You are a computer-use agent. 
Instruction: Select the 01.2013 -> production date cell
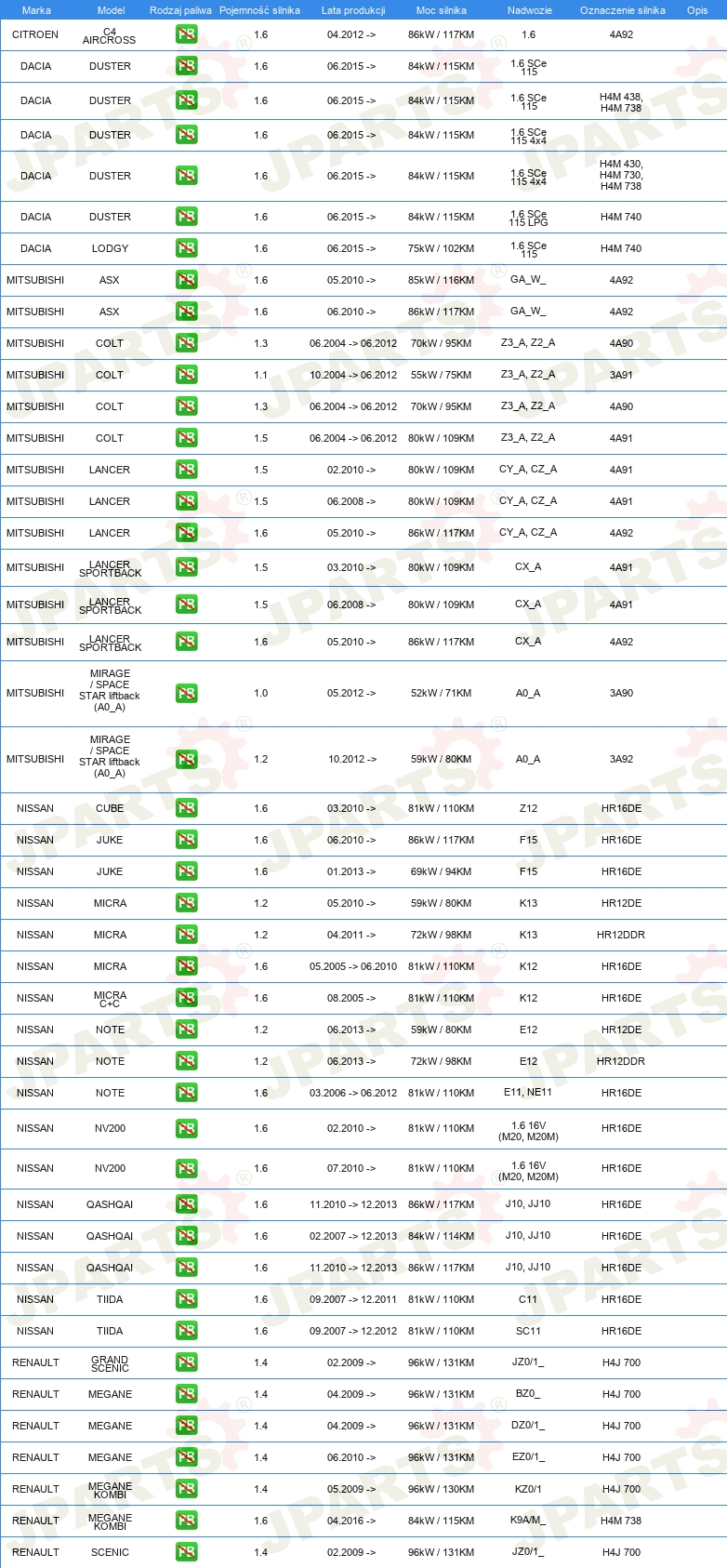351,871
